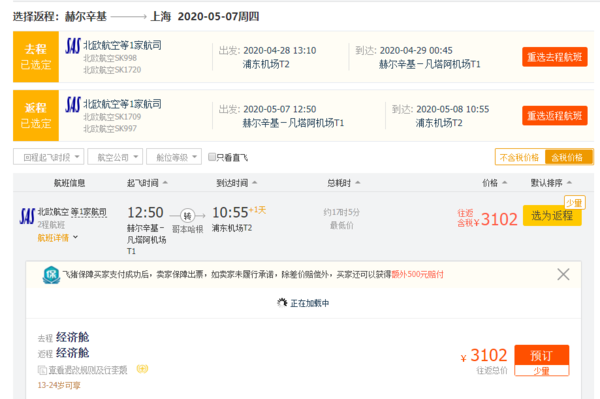Sort by 起飞时间 column

coord(147,183)
